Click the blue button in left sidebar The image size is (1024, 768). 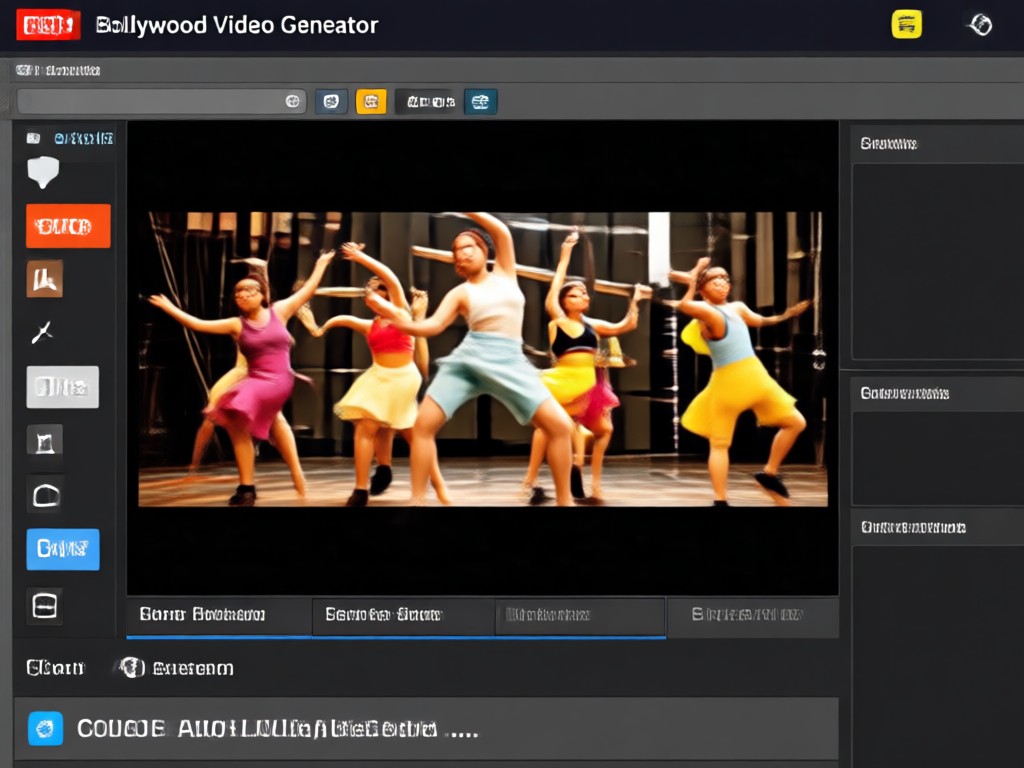(63, 549)
